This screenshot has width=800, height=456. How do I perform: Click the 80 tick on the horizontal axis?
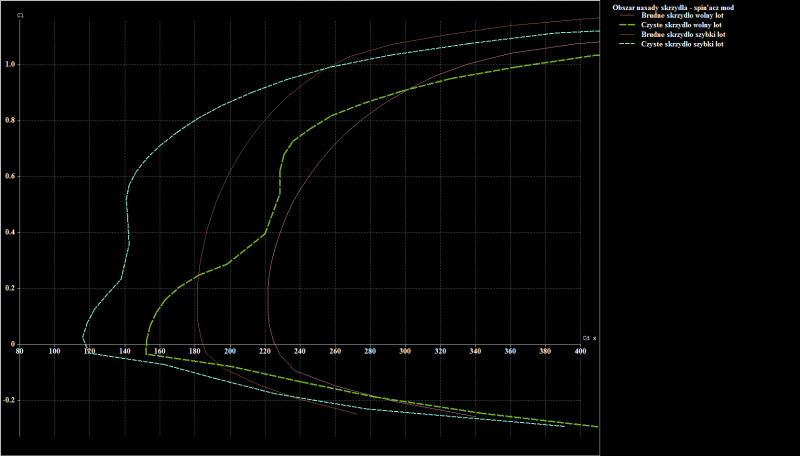(19, 351)
